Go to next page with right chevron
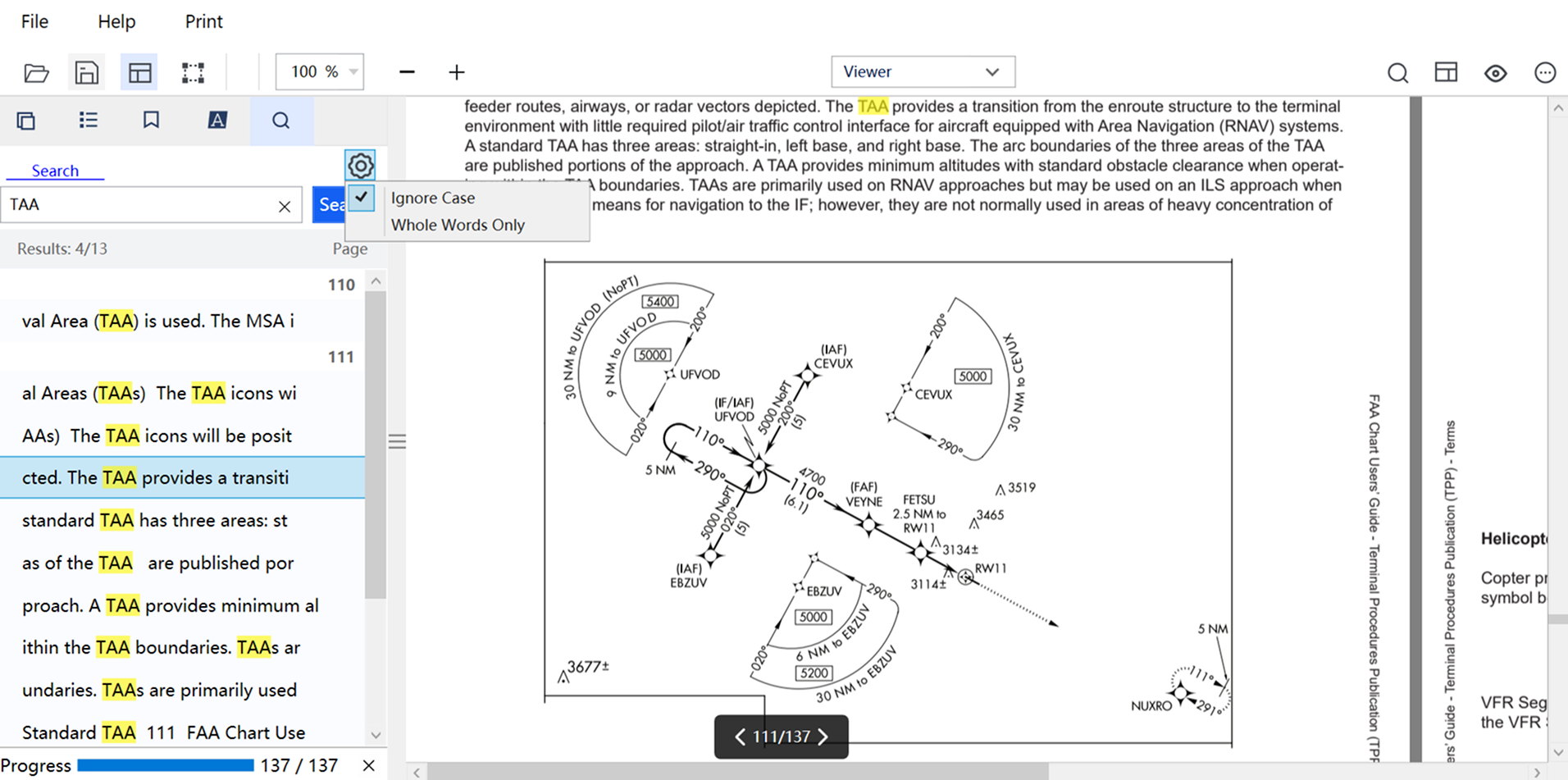The width and height of the screenshot is (1568, 780). tap(823, 737)
